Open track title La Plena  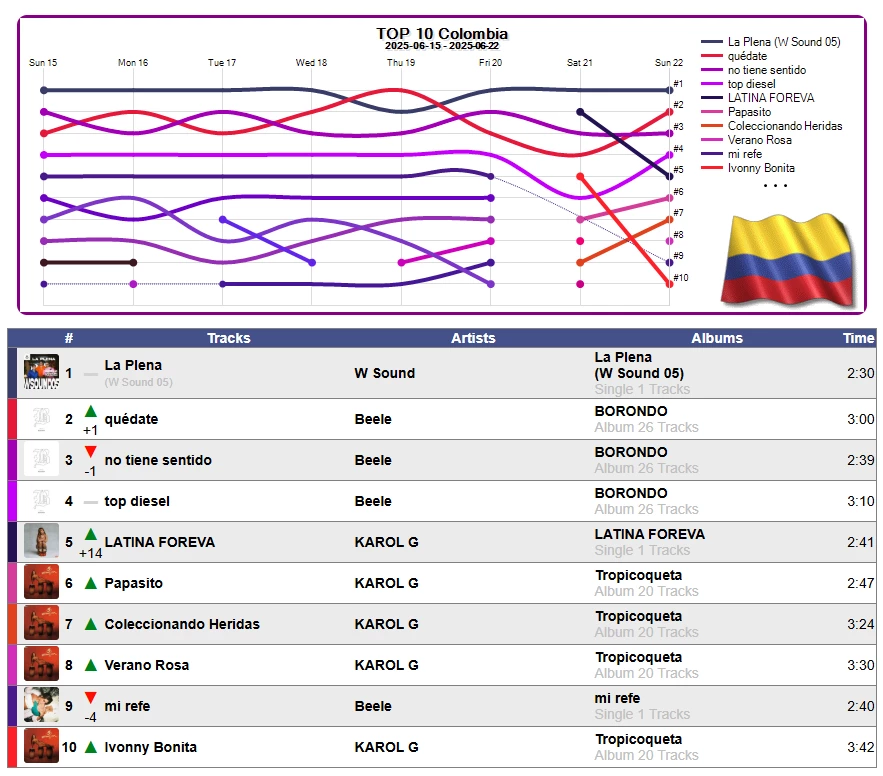click(x=133, y=365)
